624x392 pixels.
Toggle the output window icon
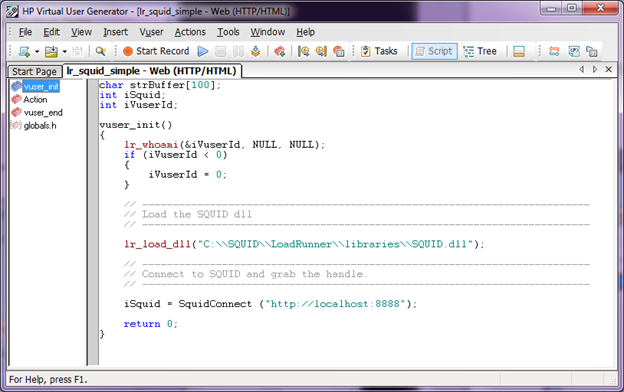click(x=519, y=51)
